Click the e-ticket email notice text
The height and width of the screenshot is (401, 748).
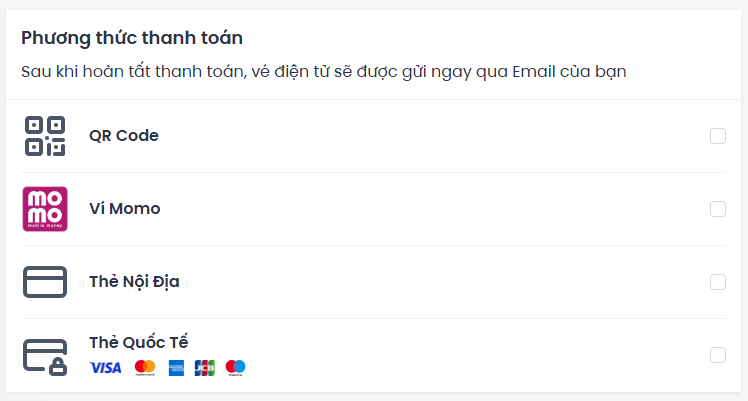[x=324, y=72]
